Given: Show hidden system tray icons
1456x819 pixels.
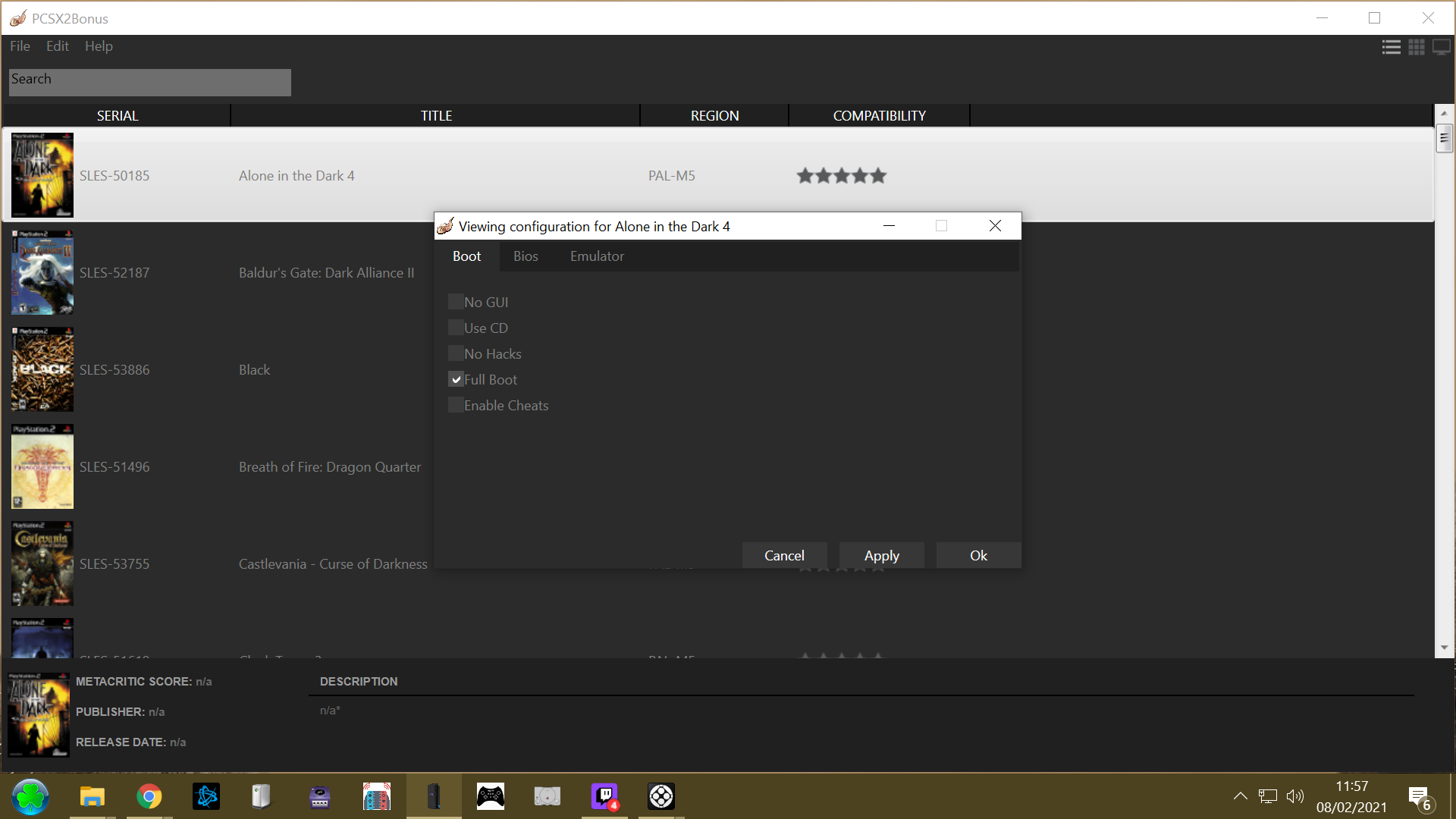Looking at the screenshot, I should tap(1241, 796).
